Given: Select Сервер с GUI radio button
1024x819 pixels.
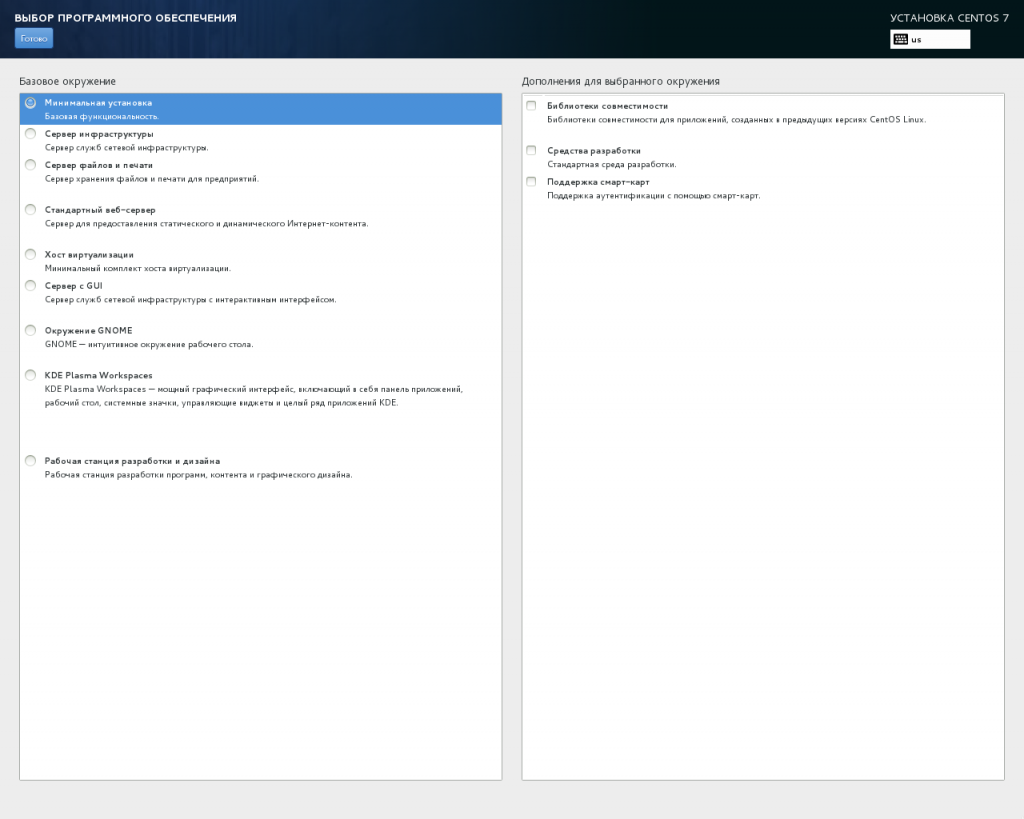Looking at the screenshot, I should tap(31, 286).
